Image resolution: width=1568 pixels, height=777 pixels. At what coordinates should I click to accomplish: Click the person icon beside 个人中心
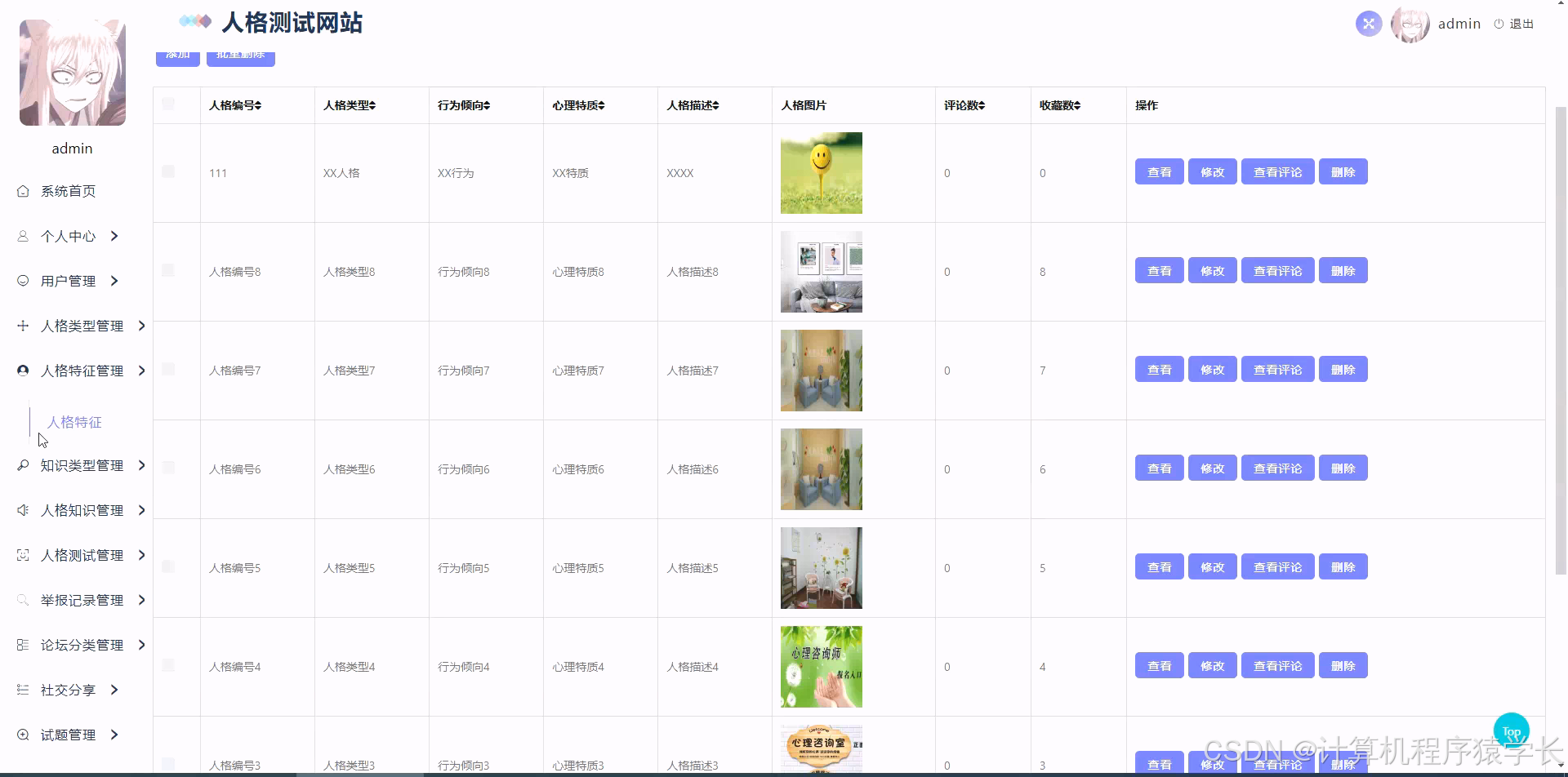23,236
